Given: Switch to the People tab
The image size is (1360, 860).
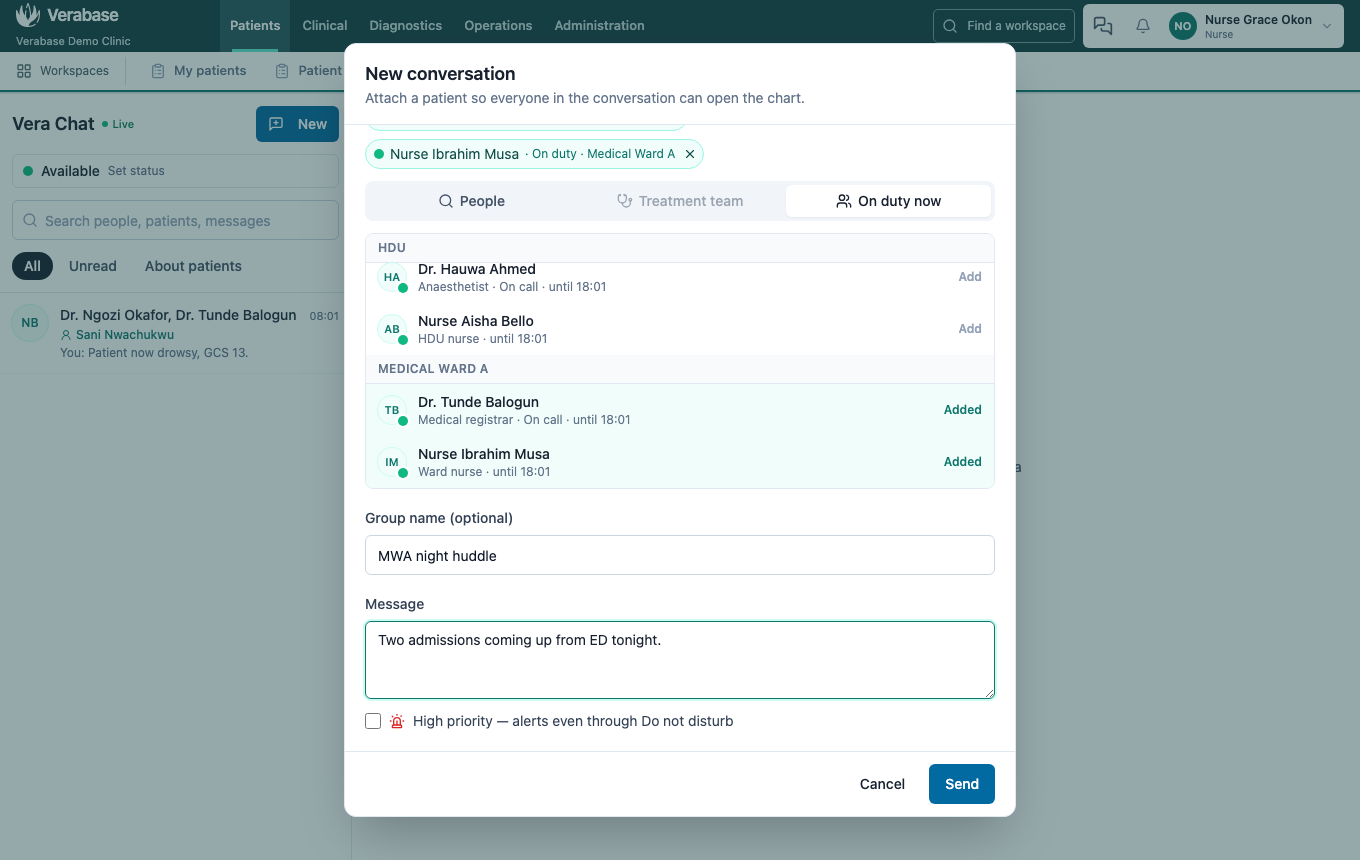Looking at the screenshot, I should coord(472,201).
